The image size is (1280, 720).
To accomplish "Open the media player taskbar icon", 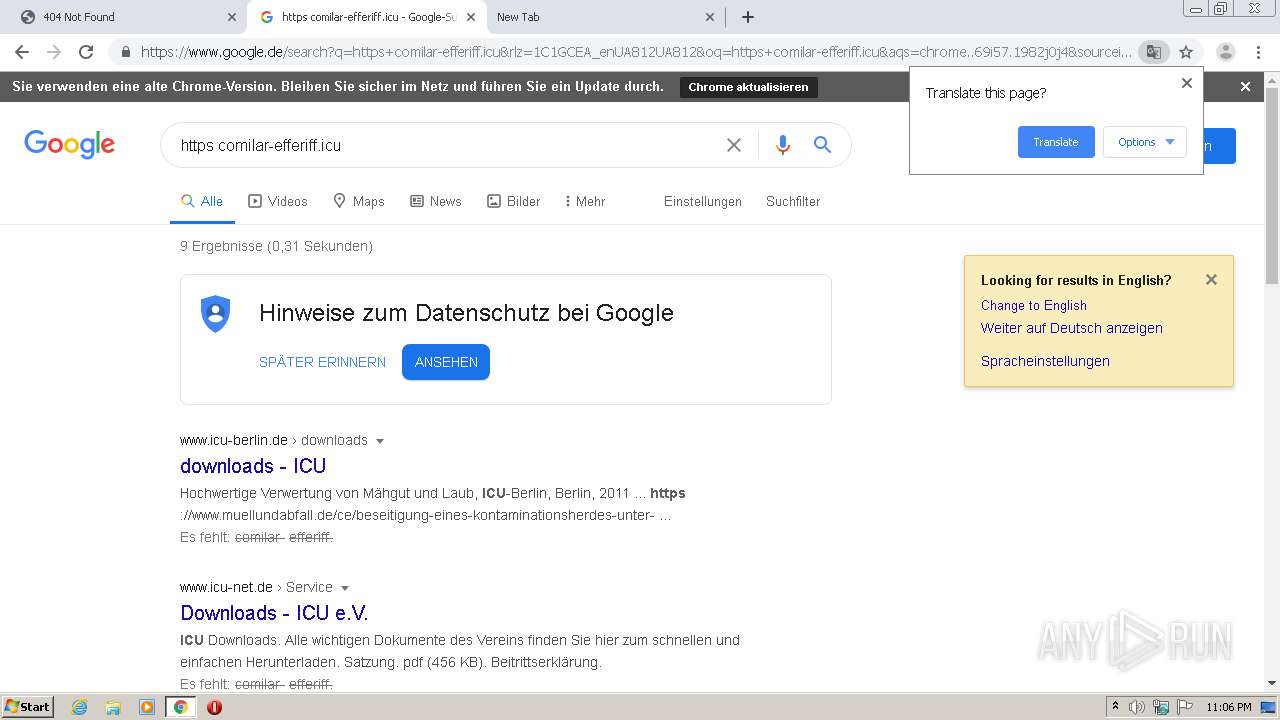I will click(147, 707).
